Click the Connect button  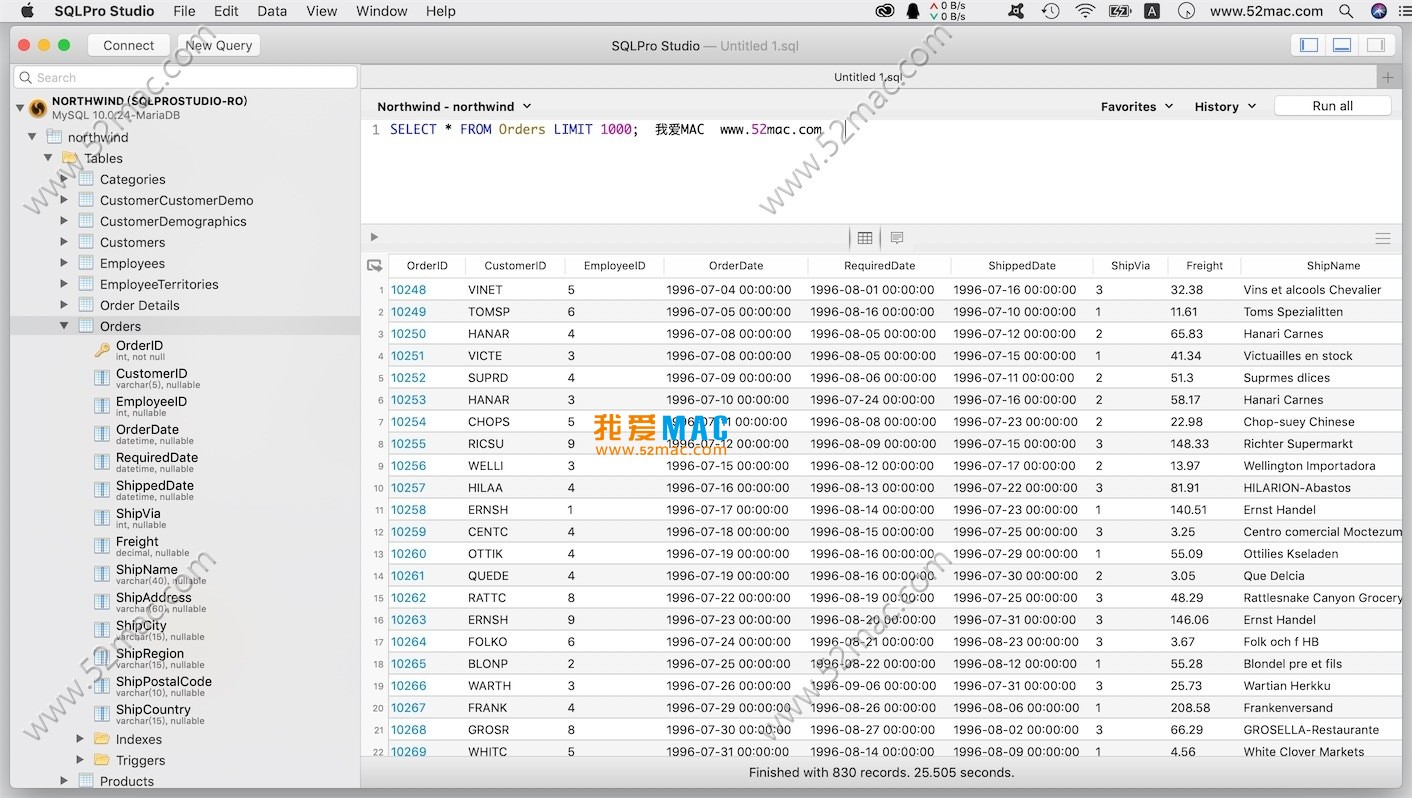129,45
